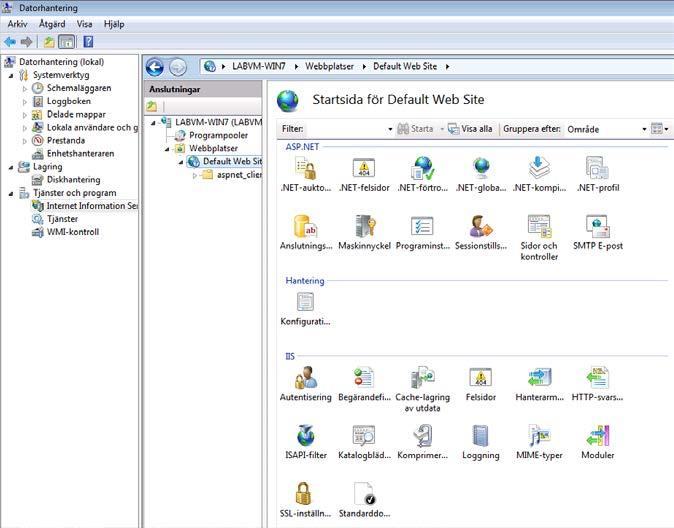Open the Arkiv menu
The height and width of the screenshot is (528, 674).
coord(17,24)
